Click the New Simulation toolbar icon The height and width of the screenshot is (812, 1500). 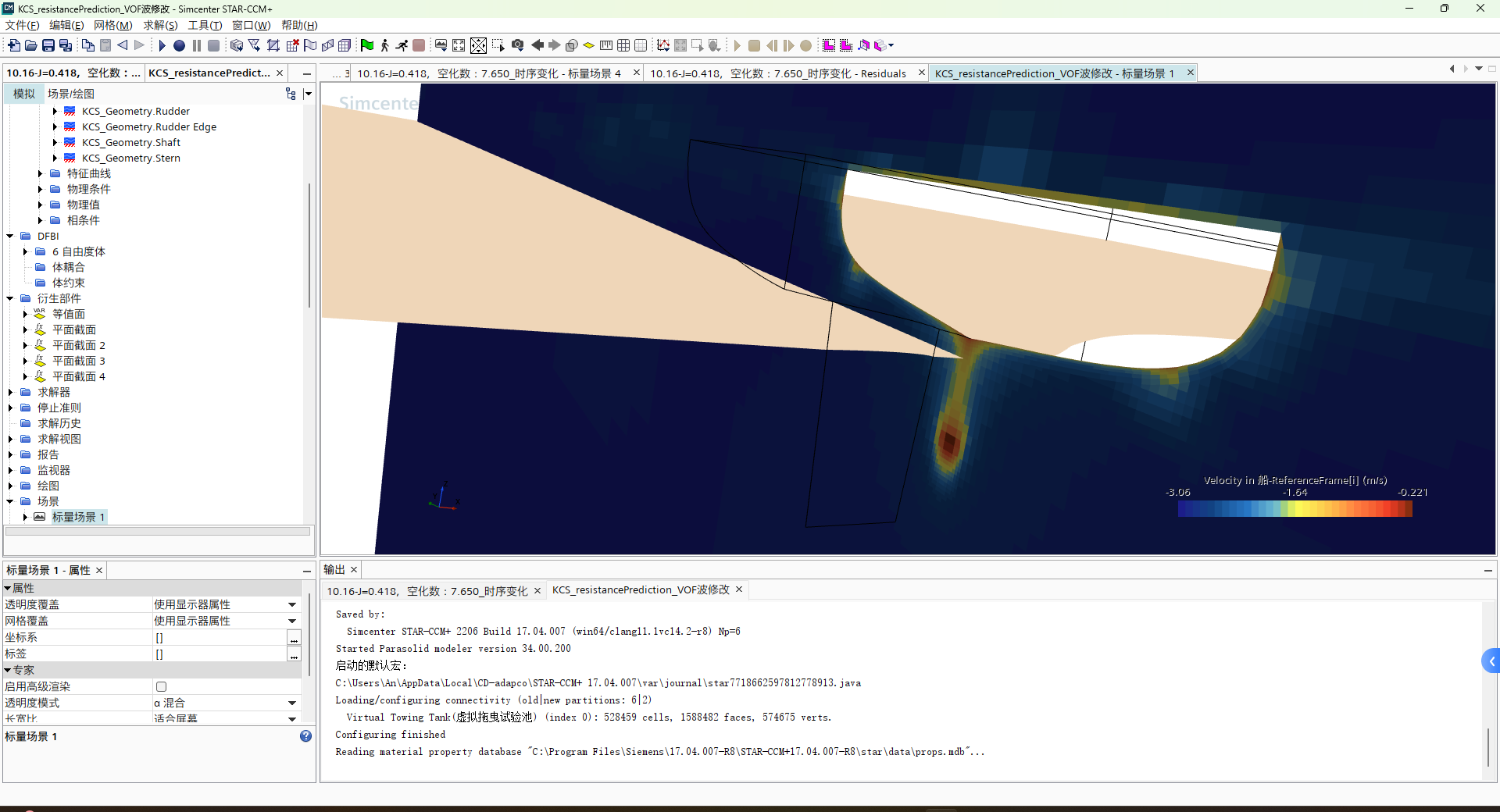(x=14, y=45)
